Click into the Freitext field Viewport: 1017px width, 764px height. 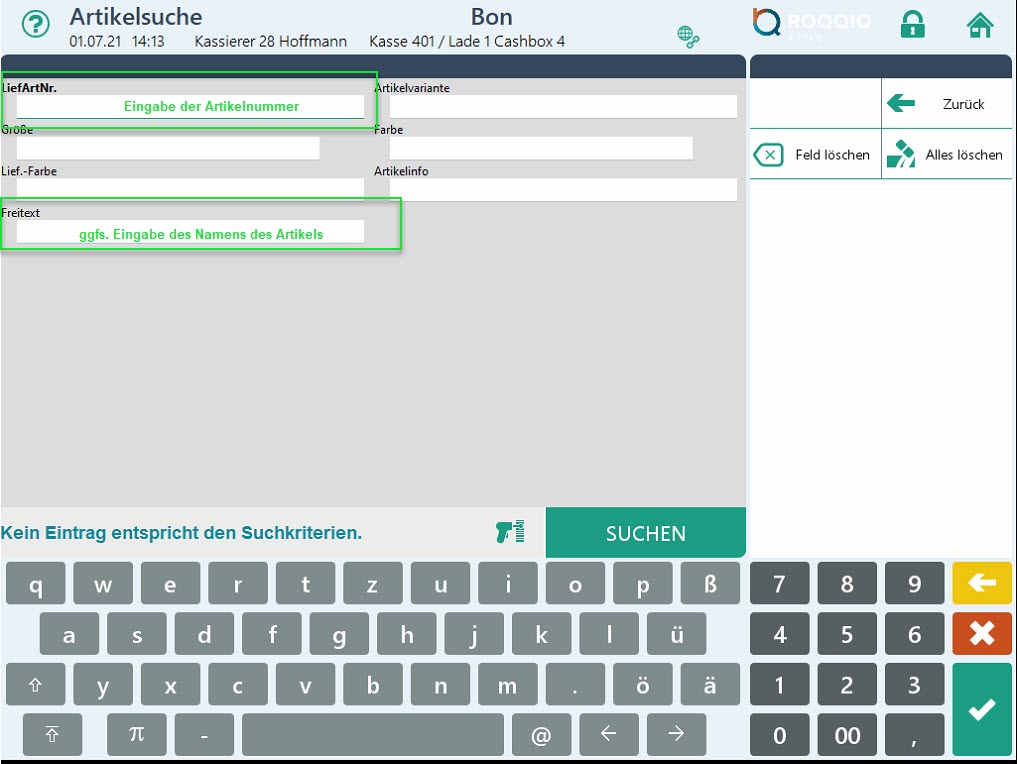tap(190, 233)
